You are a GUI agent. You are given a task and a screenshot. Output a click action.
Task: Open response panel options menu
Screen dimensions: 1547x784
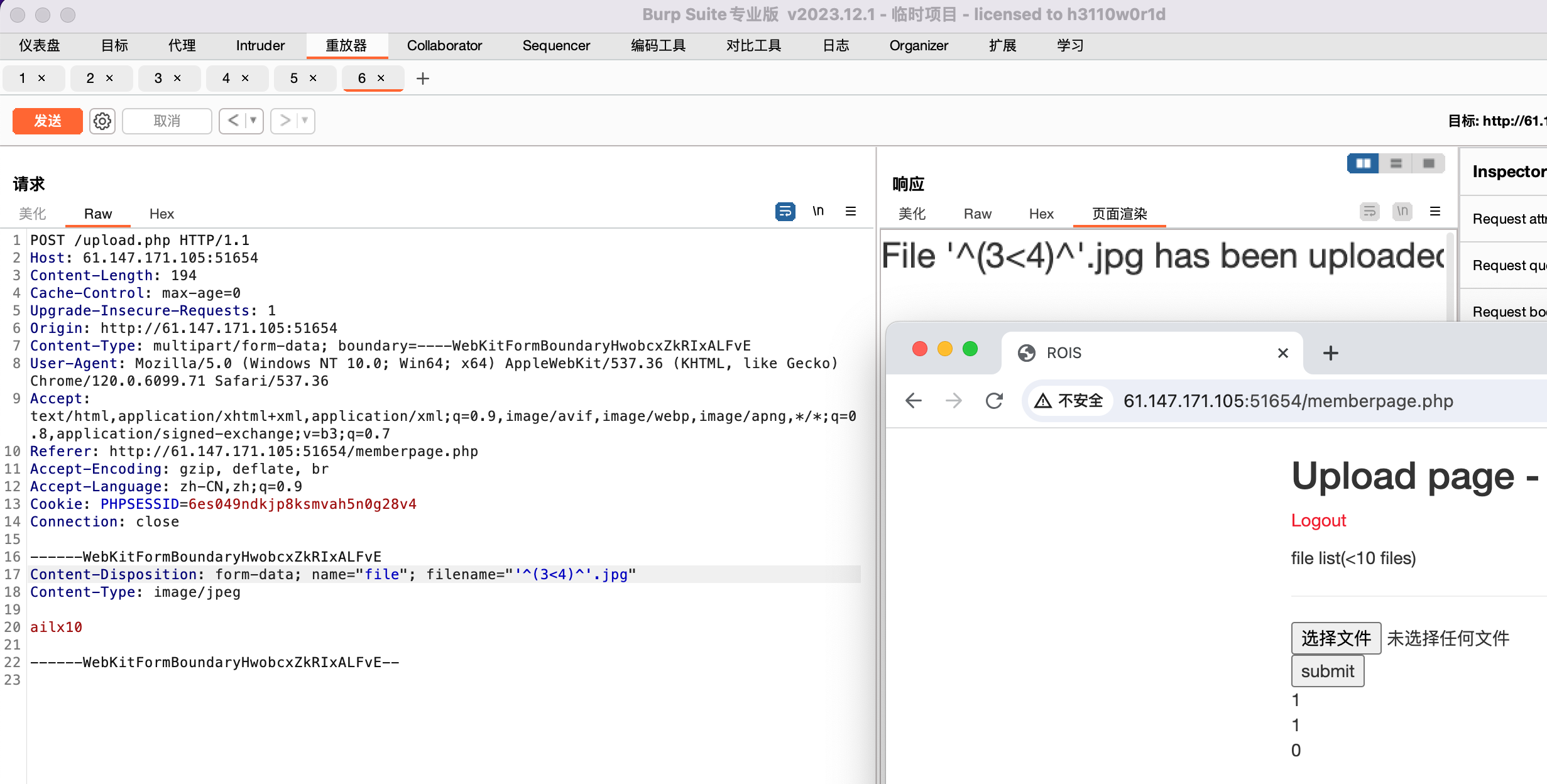1435,212
